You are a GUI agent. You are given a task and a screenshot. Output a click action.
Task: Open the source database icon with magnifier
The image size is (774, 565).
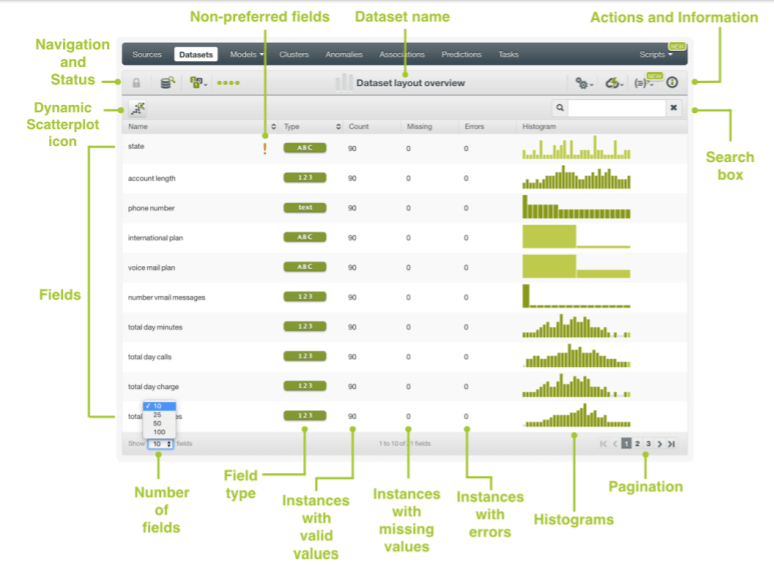click(168, 82)
